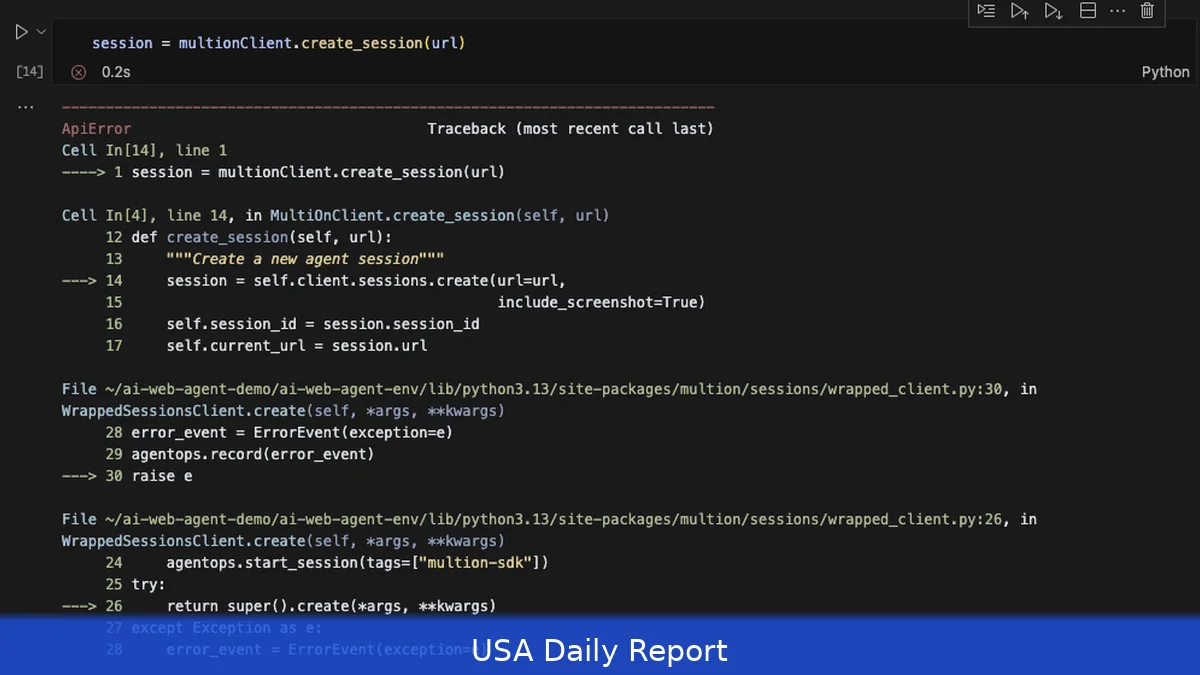Viewport: 1200px width, 675px height.
Task: Select the Run by Line toolbar icon
Action: 986,11
